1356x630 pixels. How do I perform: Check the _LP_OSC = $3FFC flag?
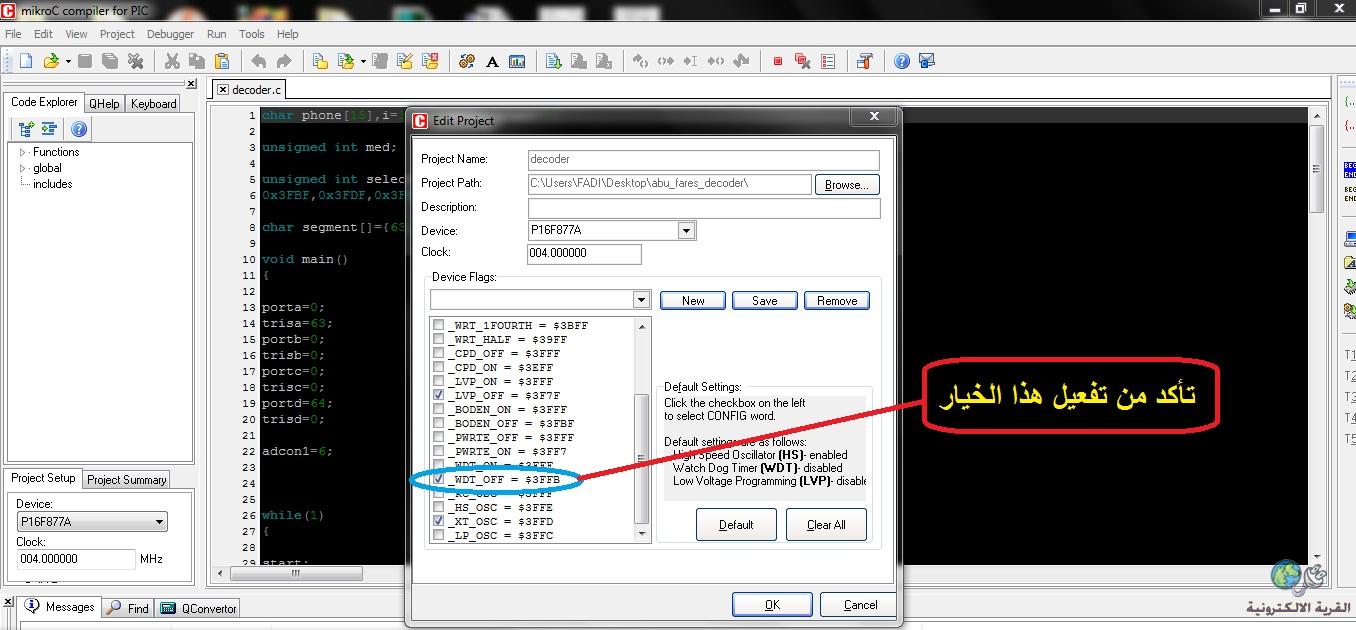click(439, 536)
